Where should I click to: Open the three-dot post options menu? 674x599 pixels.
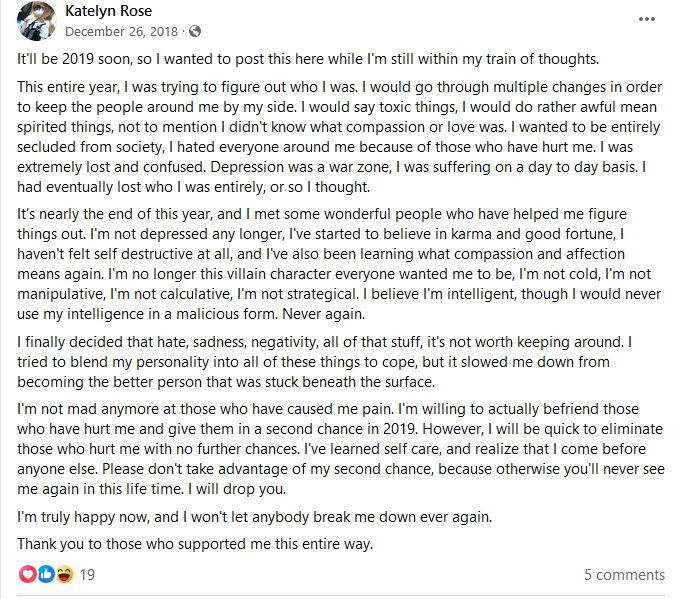point(646,19)
